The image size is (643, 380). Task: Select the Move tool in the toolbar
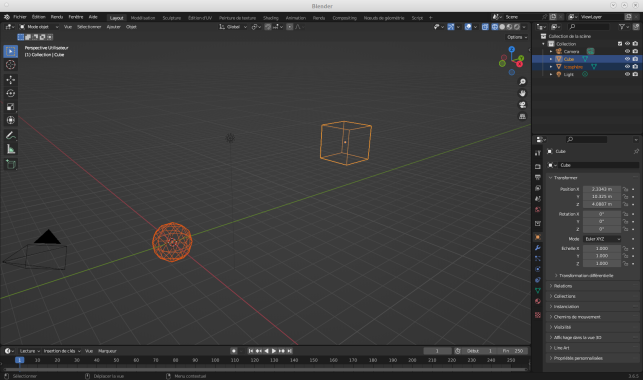click(x=11, y=80)
